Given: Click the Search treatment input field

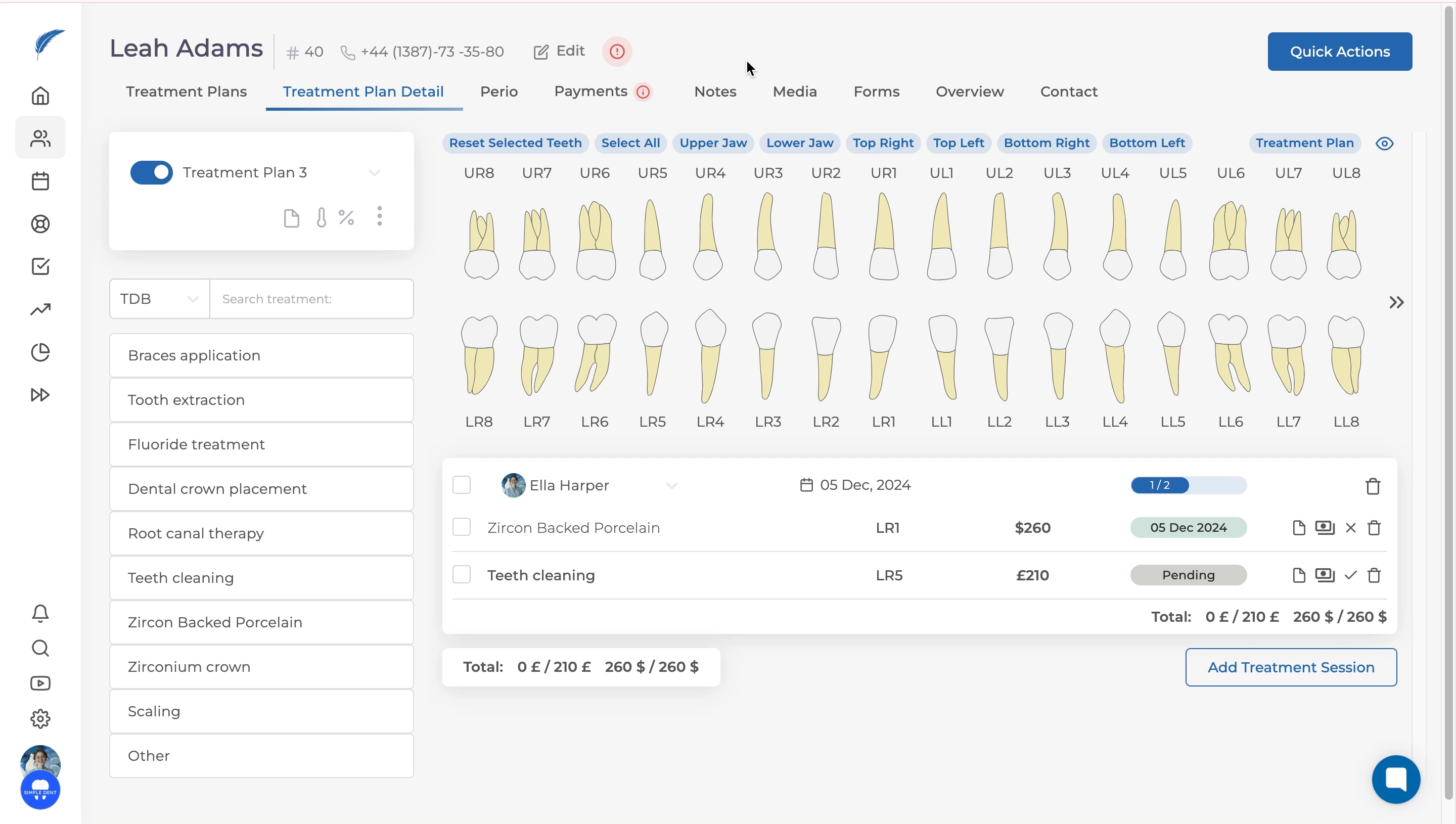Looking at the screenshot, I should (311, 299).
